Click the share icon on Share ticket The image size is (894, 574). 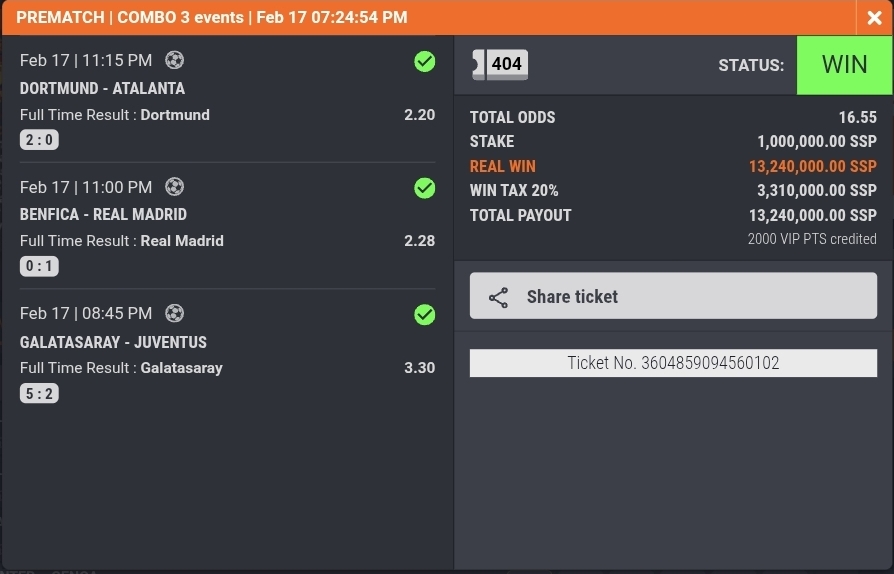(498, 297)
